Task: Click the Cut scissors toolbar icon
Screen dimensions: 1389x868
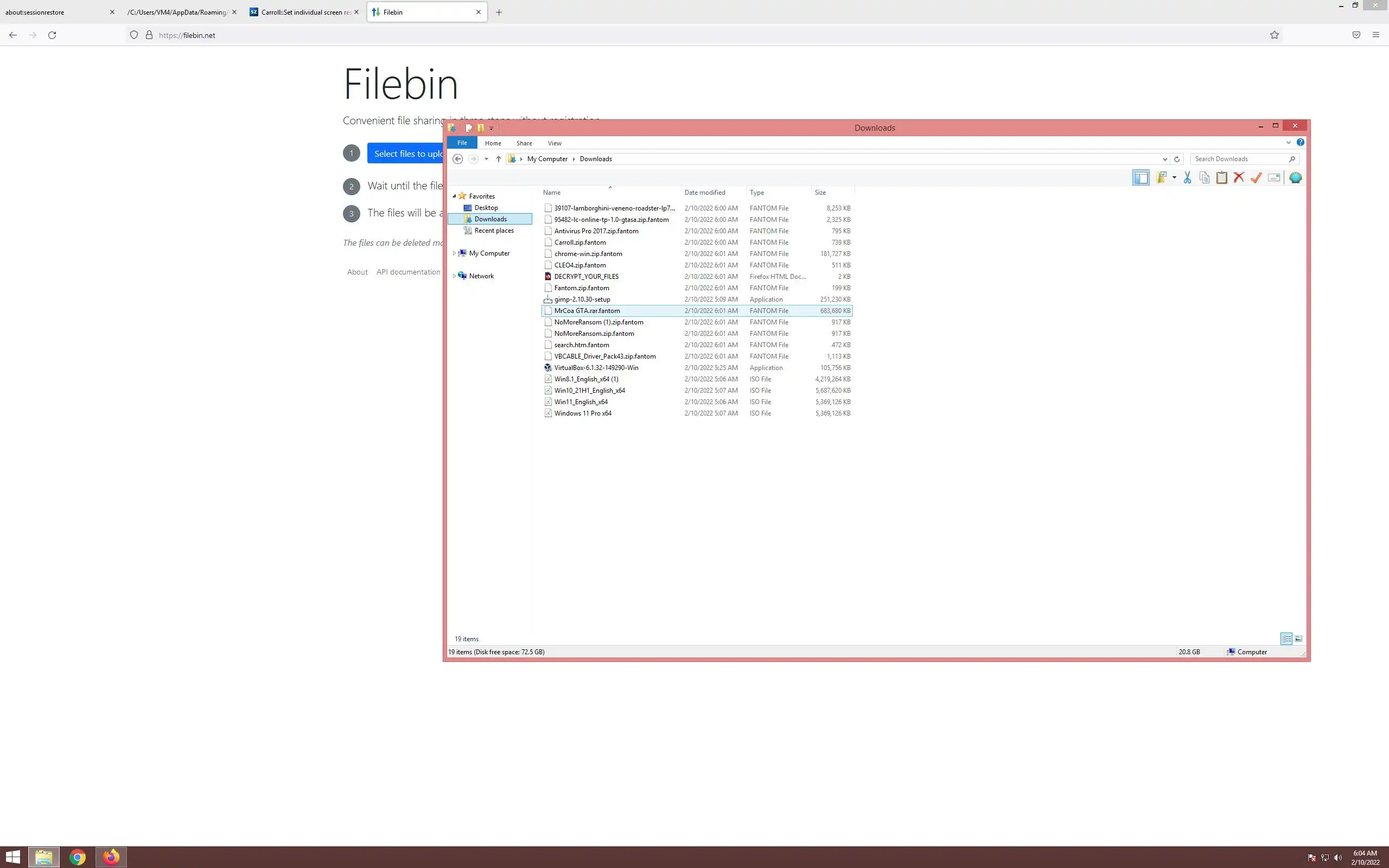Action: coord(1187,178)
